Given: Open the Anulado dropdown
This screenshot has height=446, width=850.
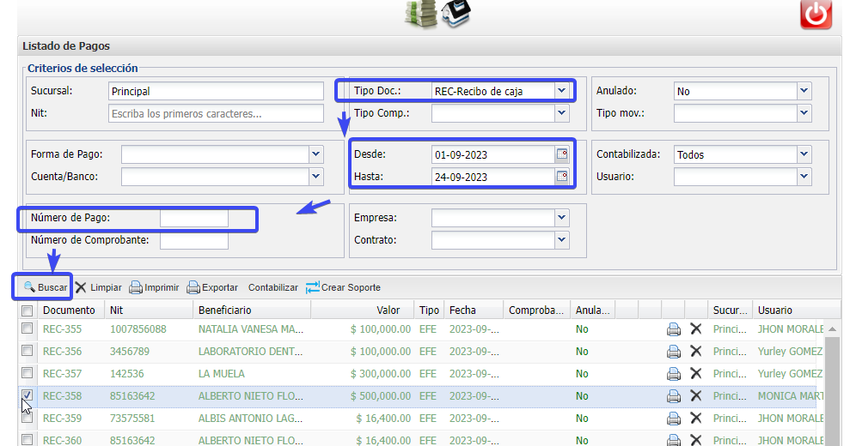Looking at the screenshot, I should click(803, 91).
